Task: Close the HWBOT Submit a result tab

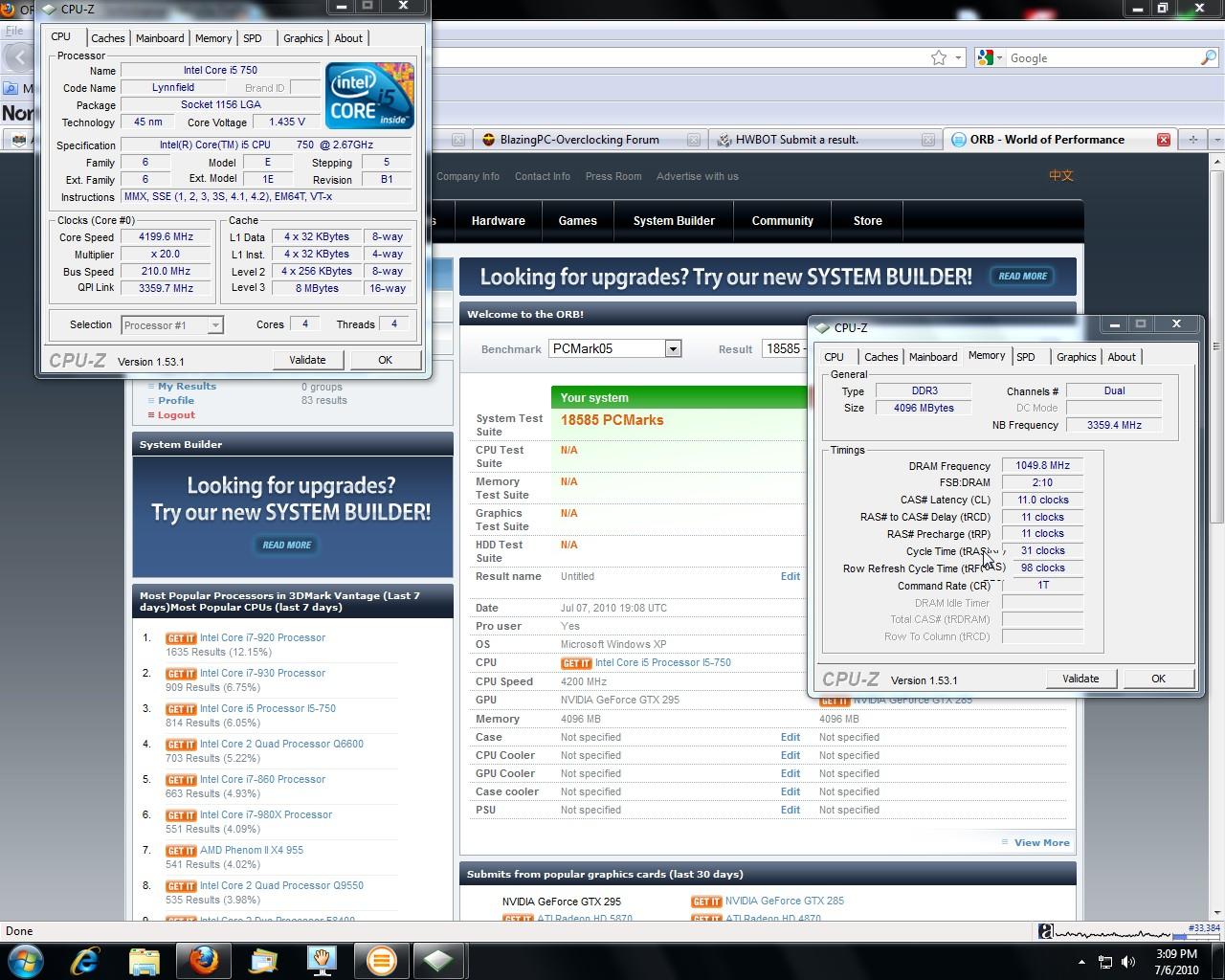Action: pos(927,140)
